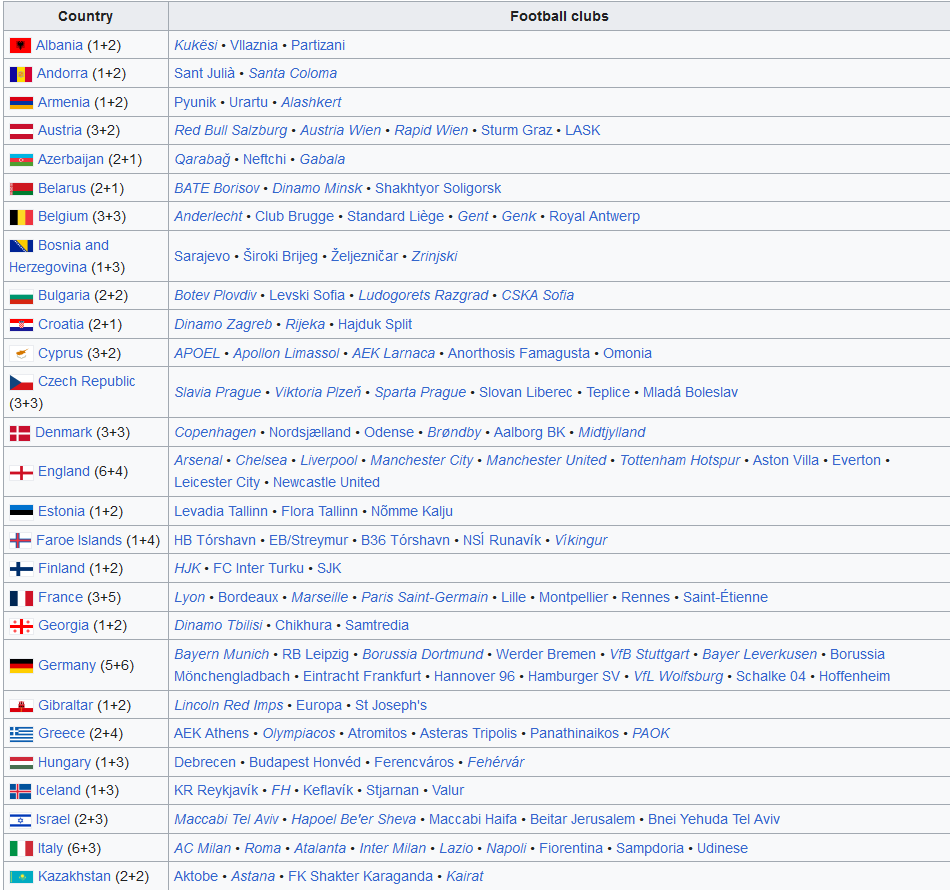Click the Albania flag icon
This screenshot has height=890, width=950.
(x=21, y=45)
